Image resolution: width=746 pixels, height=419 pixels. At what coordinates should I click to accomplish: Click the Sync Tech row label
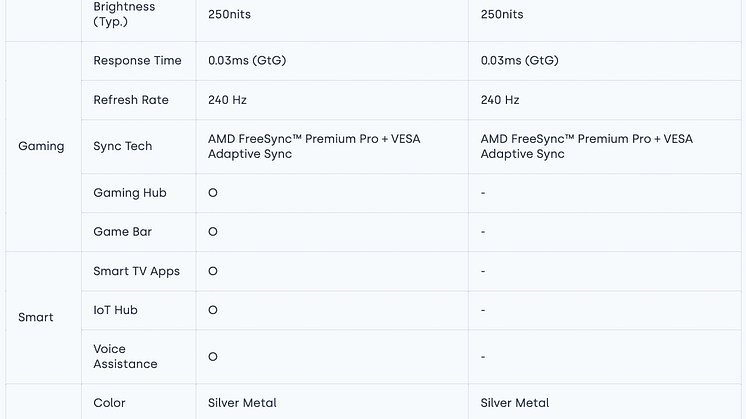123,146
